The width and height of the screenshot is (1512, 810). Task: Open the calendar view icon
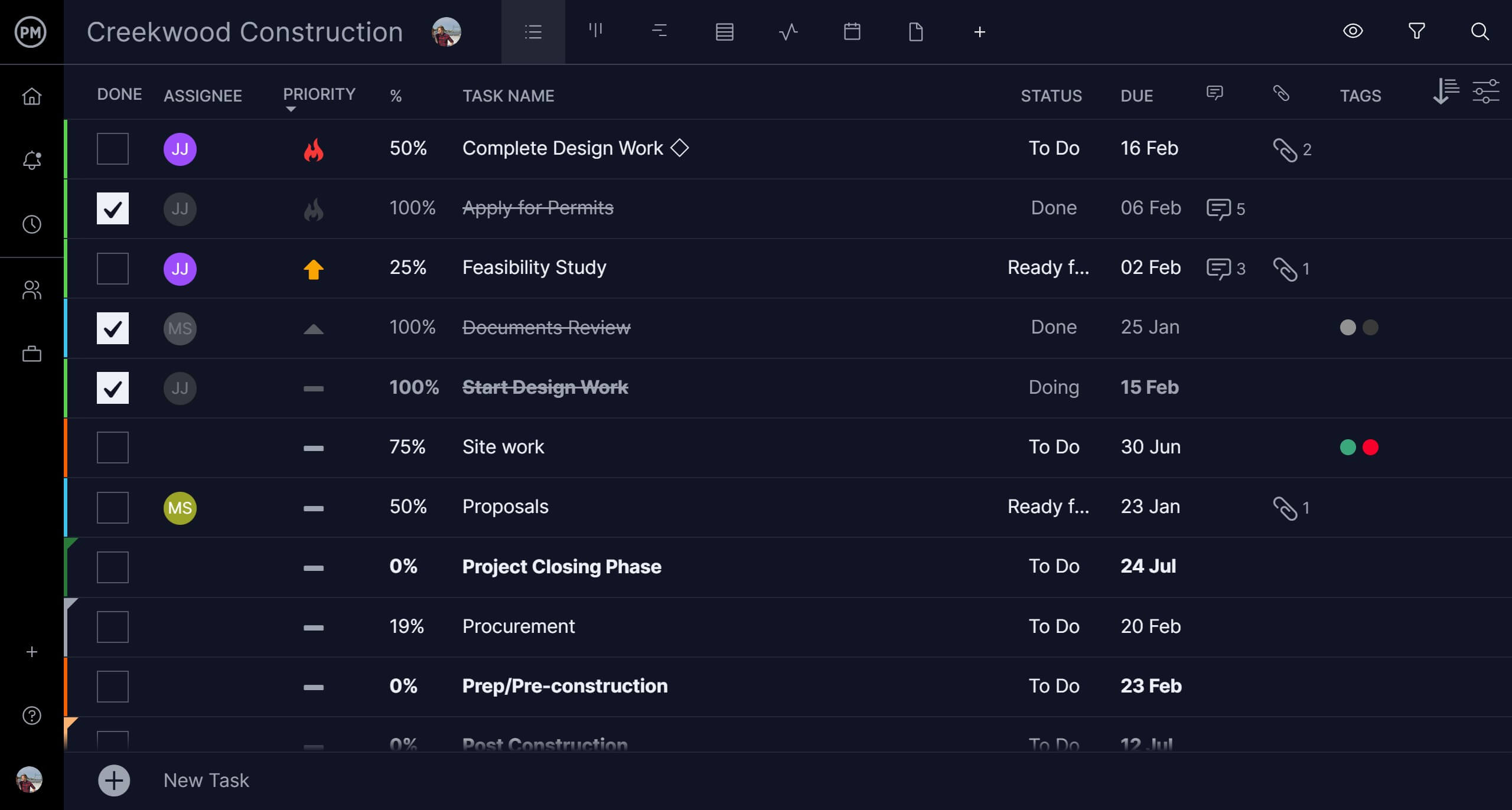click(850, 32)
